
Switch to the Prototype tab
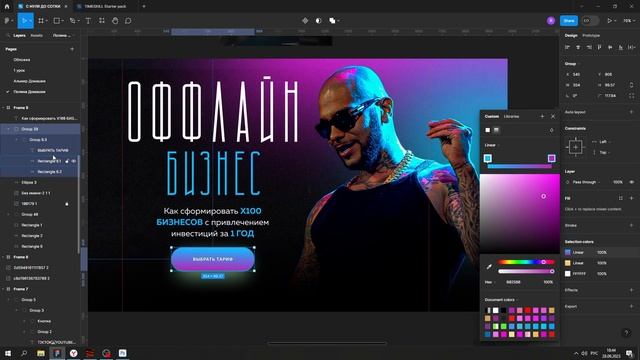[591, 36]
